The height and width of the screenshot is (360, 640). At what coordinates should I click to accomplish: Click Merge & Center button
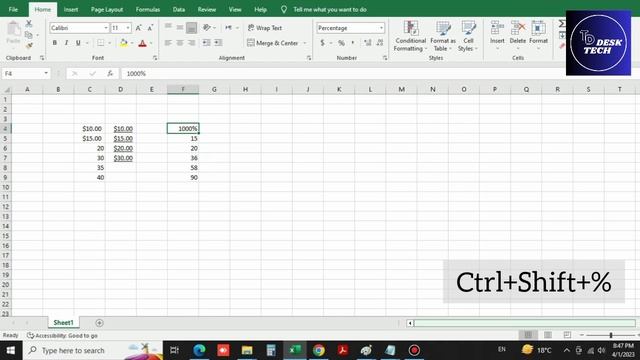273,43
